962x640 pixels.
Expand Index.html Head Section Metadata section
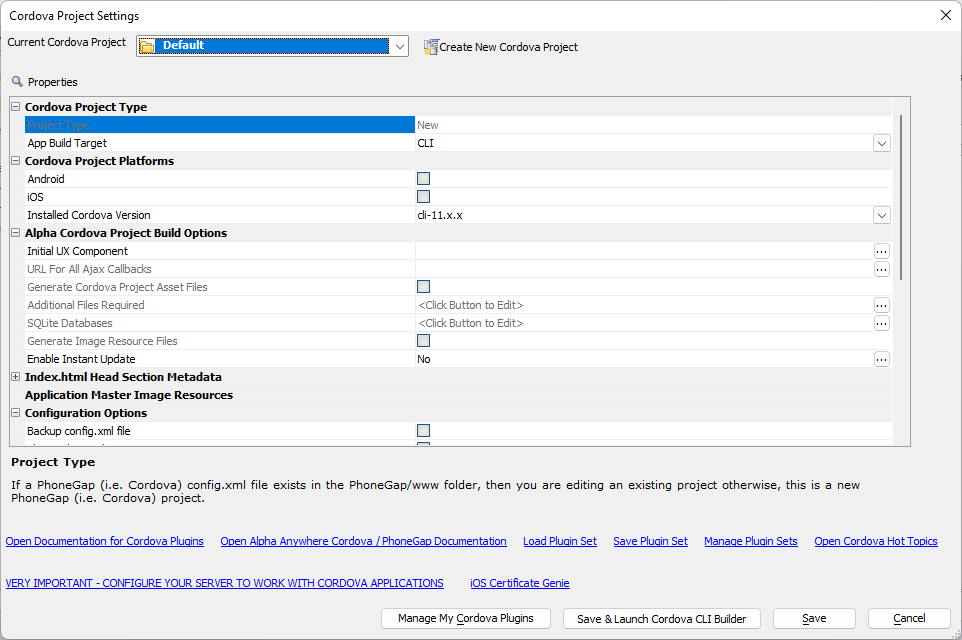[16, 377]
